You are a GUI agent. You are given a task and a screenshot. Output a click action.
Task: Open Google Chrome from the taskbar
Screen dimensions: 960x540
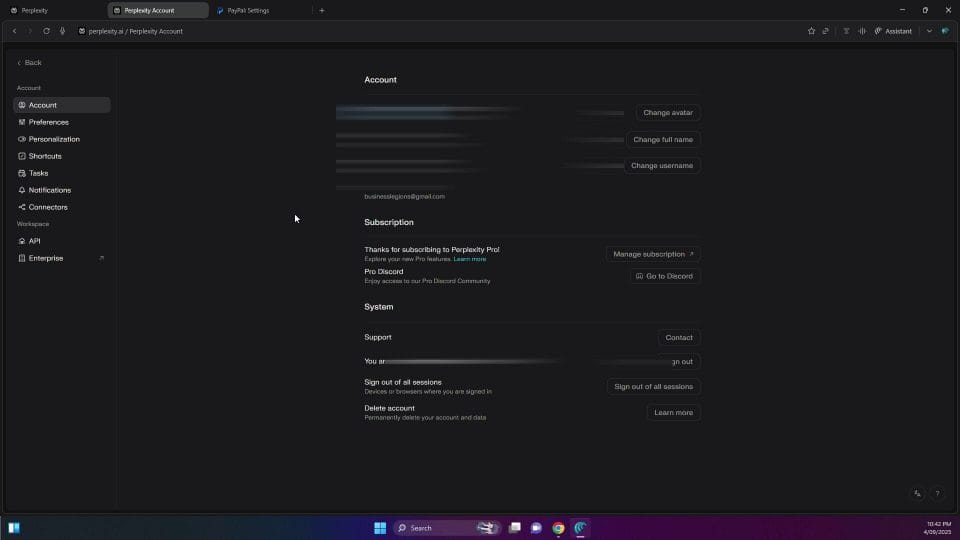coord(558,528)
